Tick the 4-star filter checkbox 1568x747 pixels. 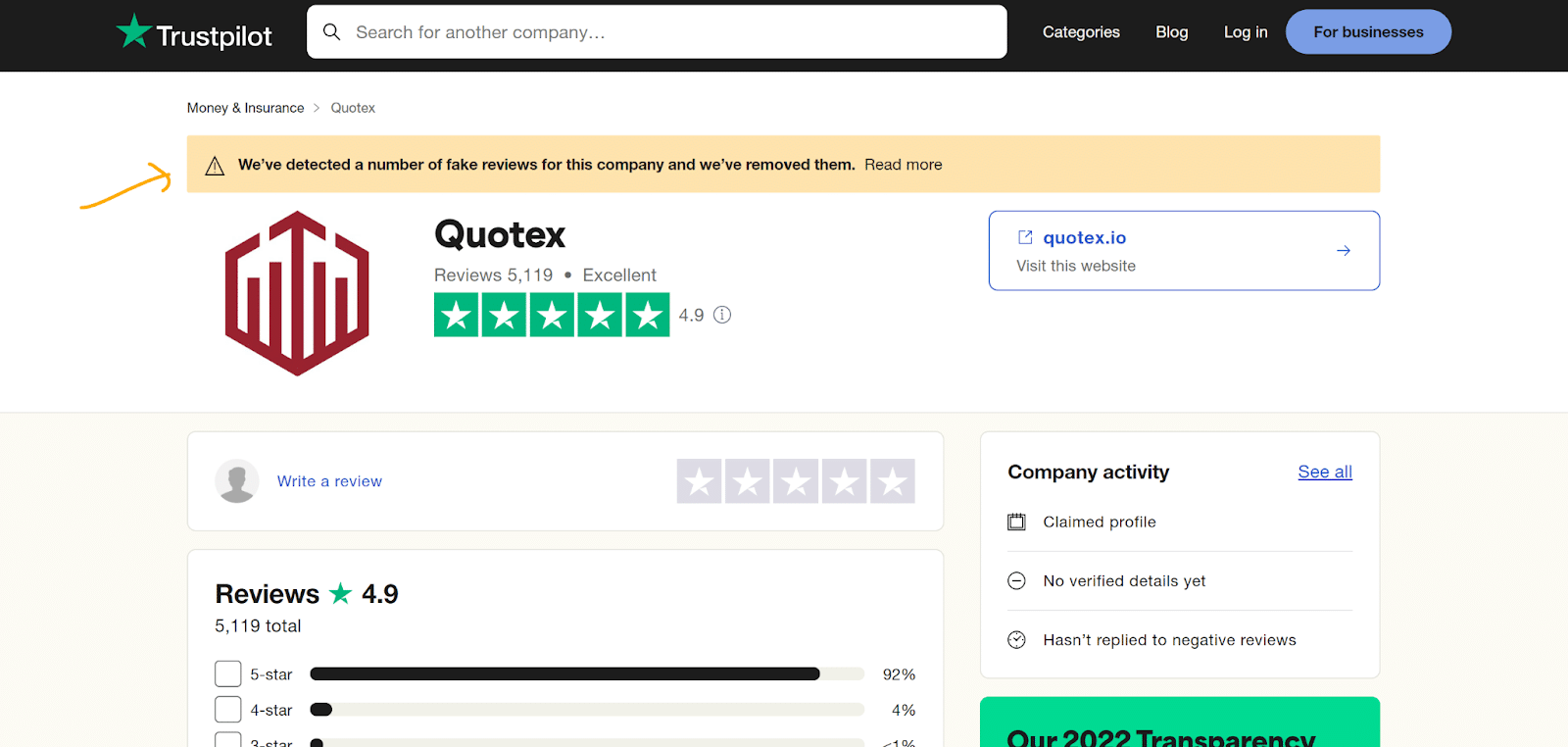pyautogui.click(x=228, y=709)
